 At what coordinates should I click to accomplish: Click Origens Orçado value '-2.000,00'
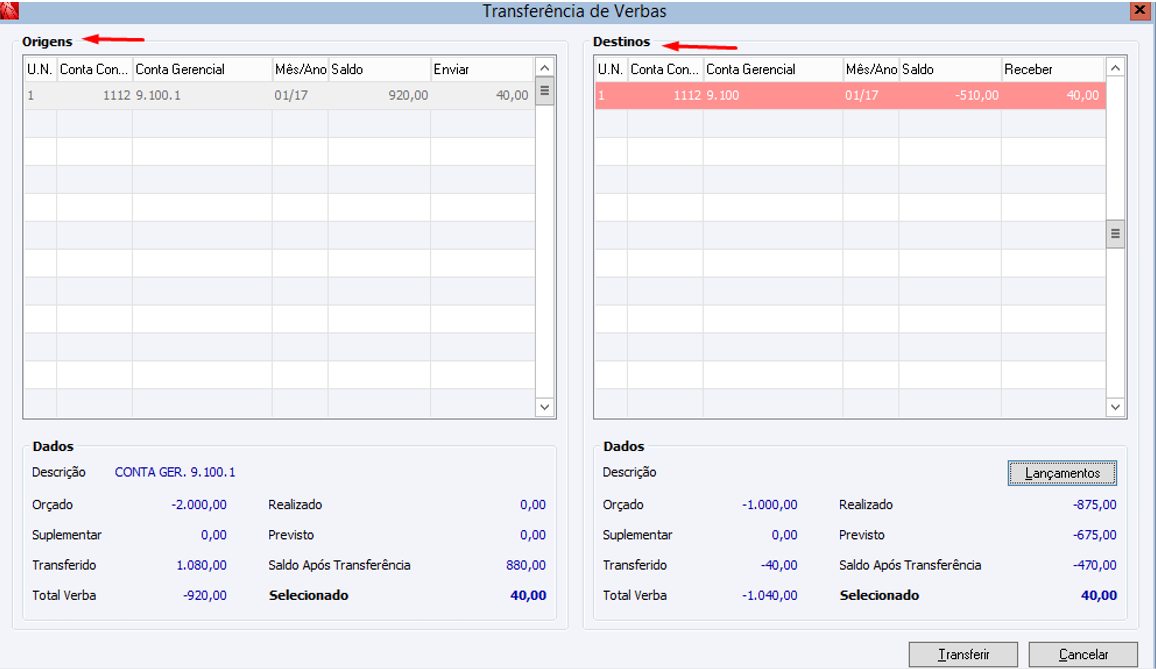pos(199,505)
